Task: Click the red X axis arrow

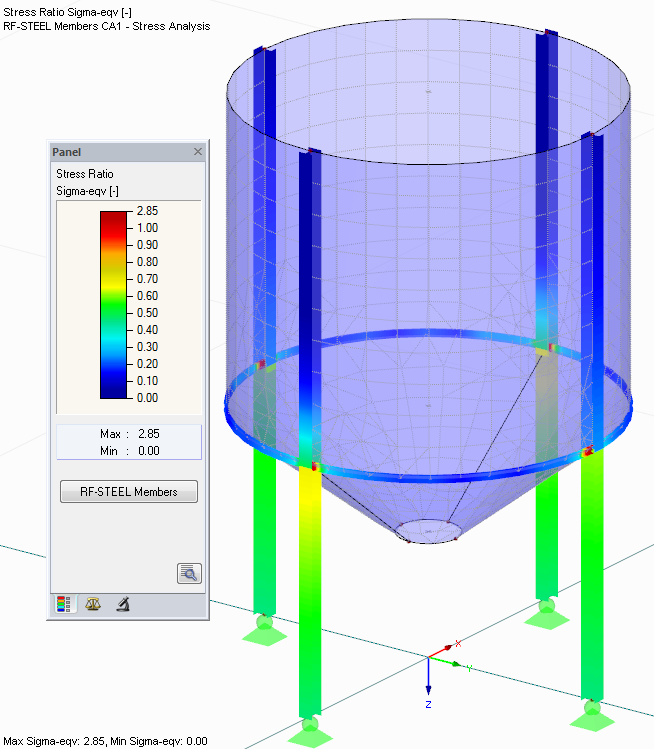Action: [x=440, y=651]
